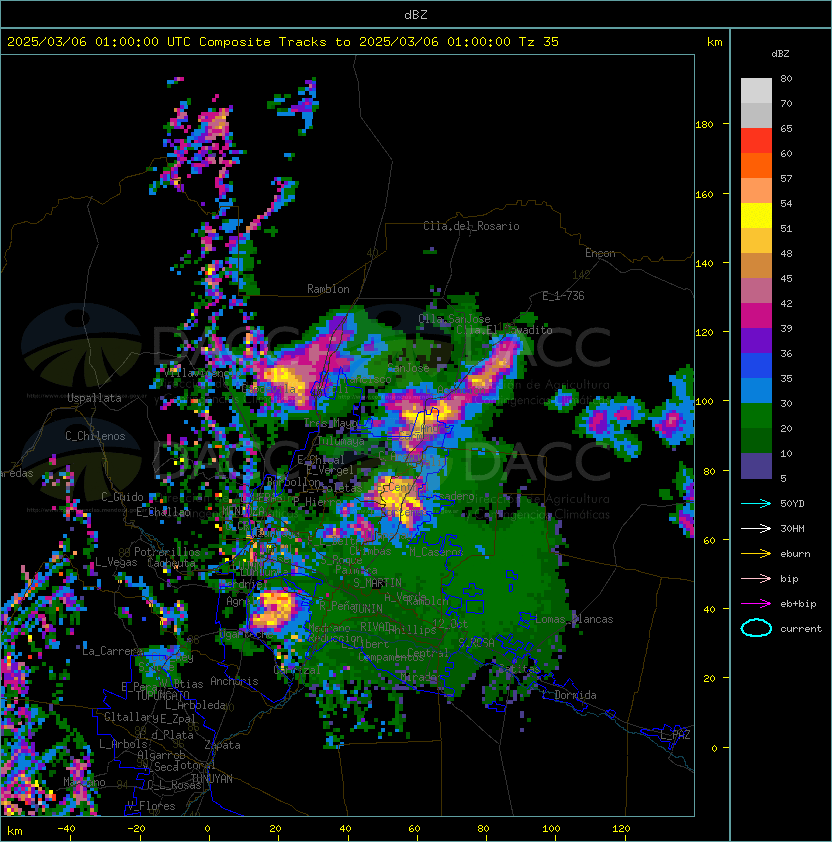Click the cyan ellipse current-track icon

(x=756, y=628)
